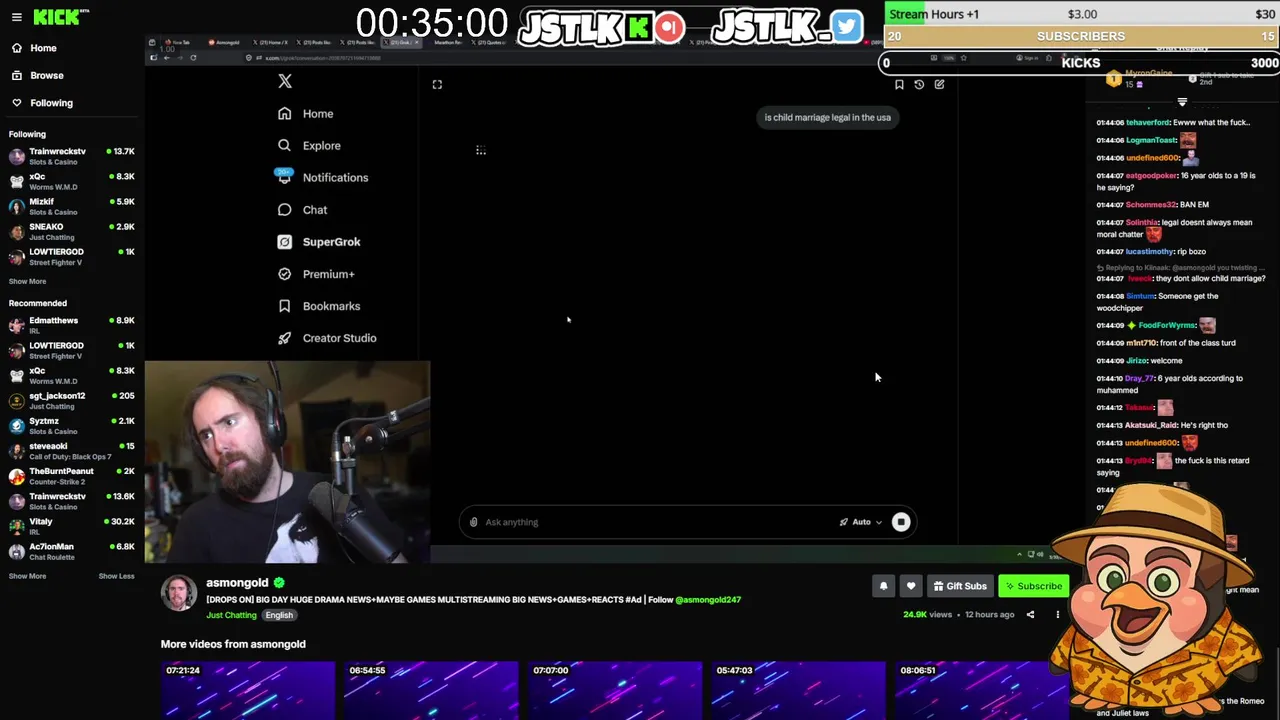
Task: Open SNEAKO channel in Following list
Action: click(72, 231)
